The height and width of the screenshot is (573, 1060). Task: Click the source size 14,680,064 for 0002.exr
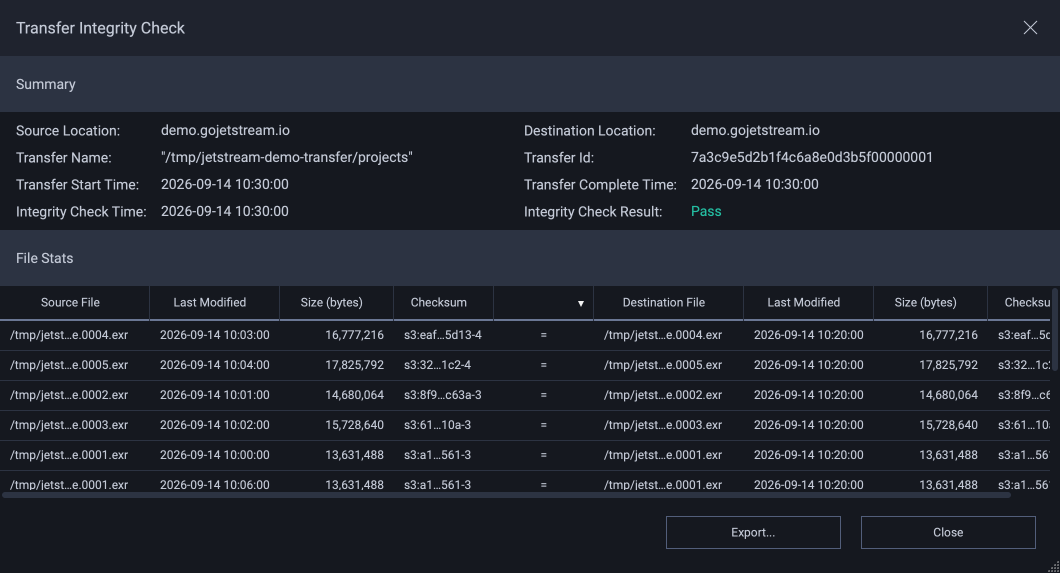point(354,395)
